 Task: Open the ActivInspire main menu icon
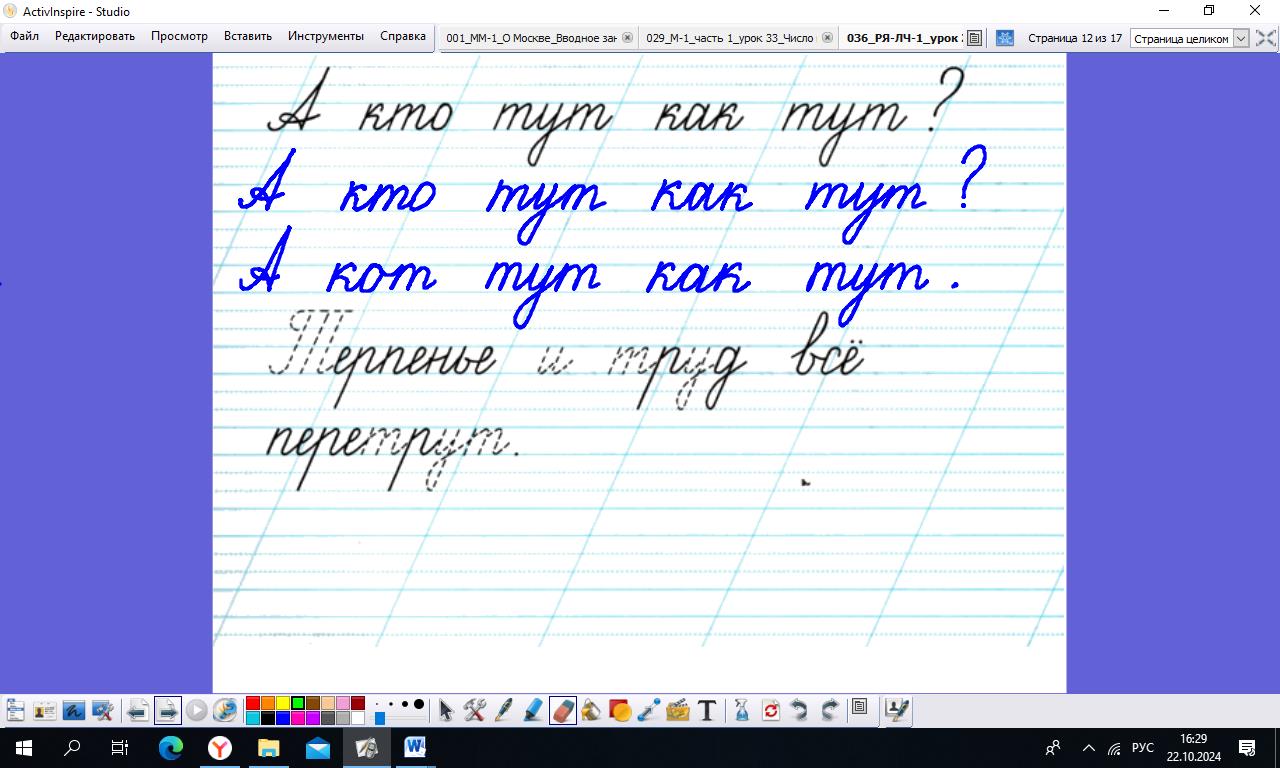[x=14, y=710]
